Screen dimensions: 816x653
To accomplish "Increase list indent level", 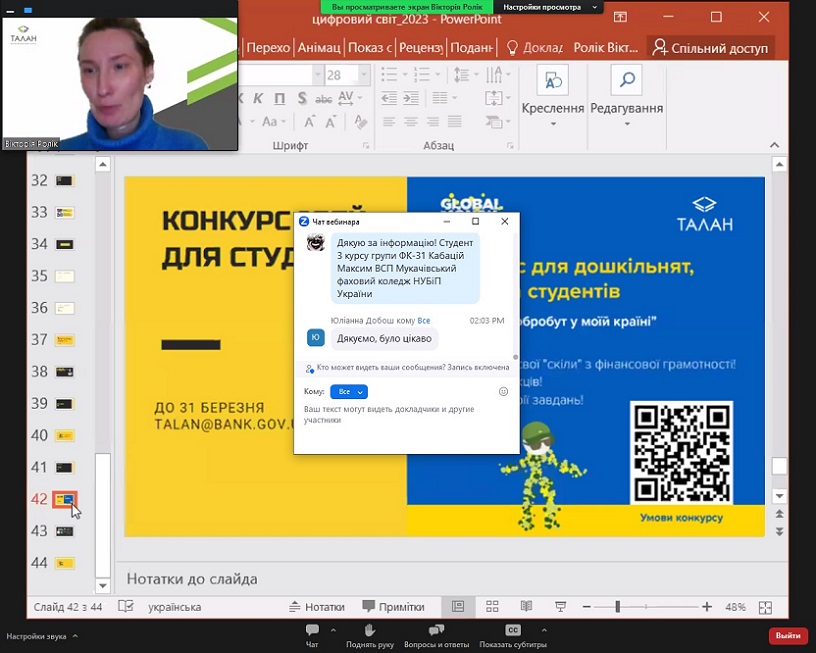I will 411,98.
